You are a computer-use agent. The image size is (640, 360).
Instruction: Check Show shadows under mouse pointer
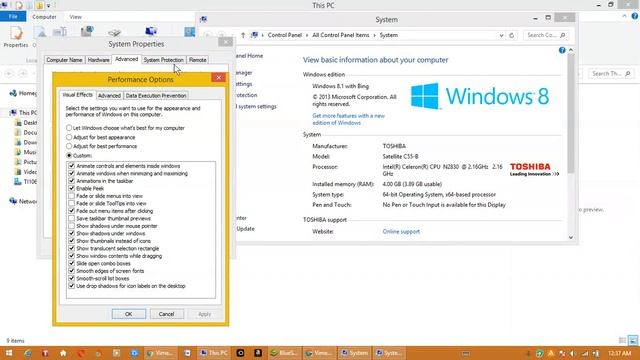[x=71, y=226]
